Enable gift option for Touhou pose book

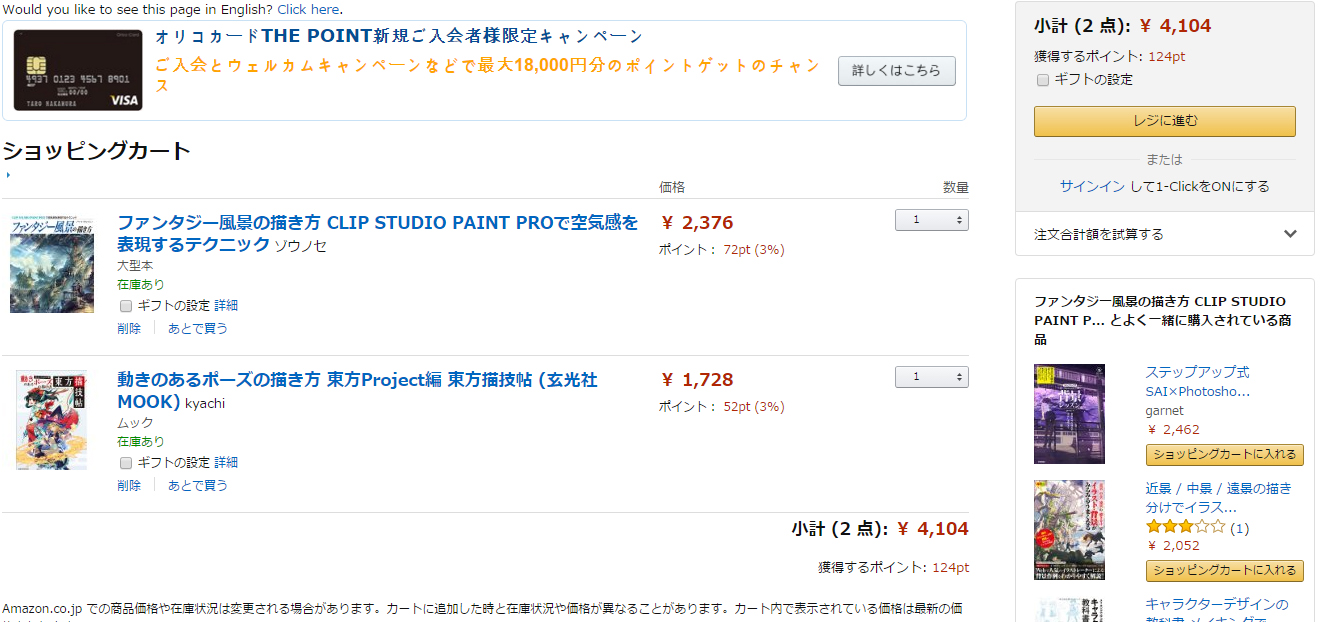click(x=126, y=463)
